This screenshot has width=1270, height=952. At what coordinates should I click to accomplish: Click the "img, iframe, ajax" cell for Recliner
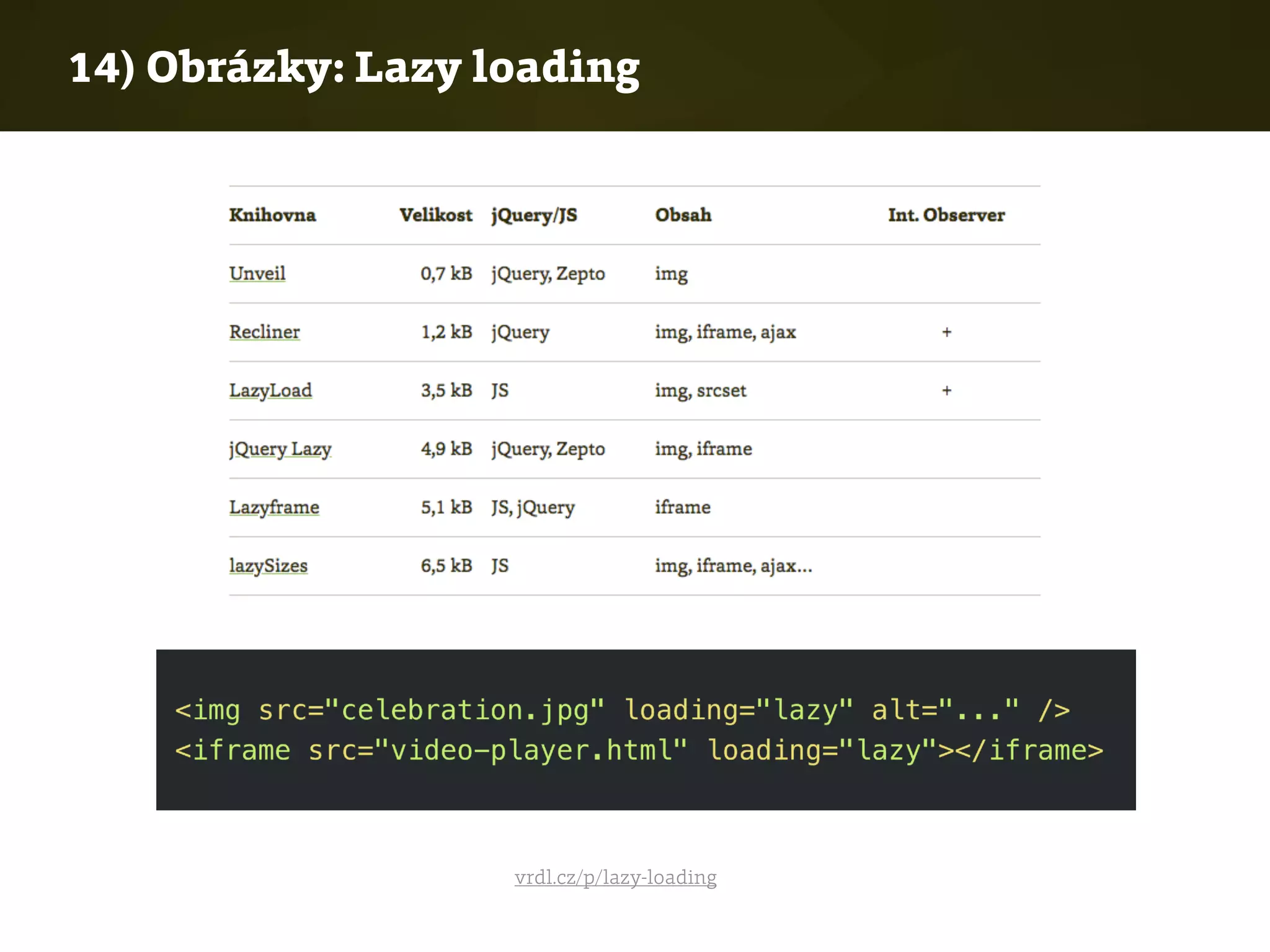tap(726, 332)
